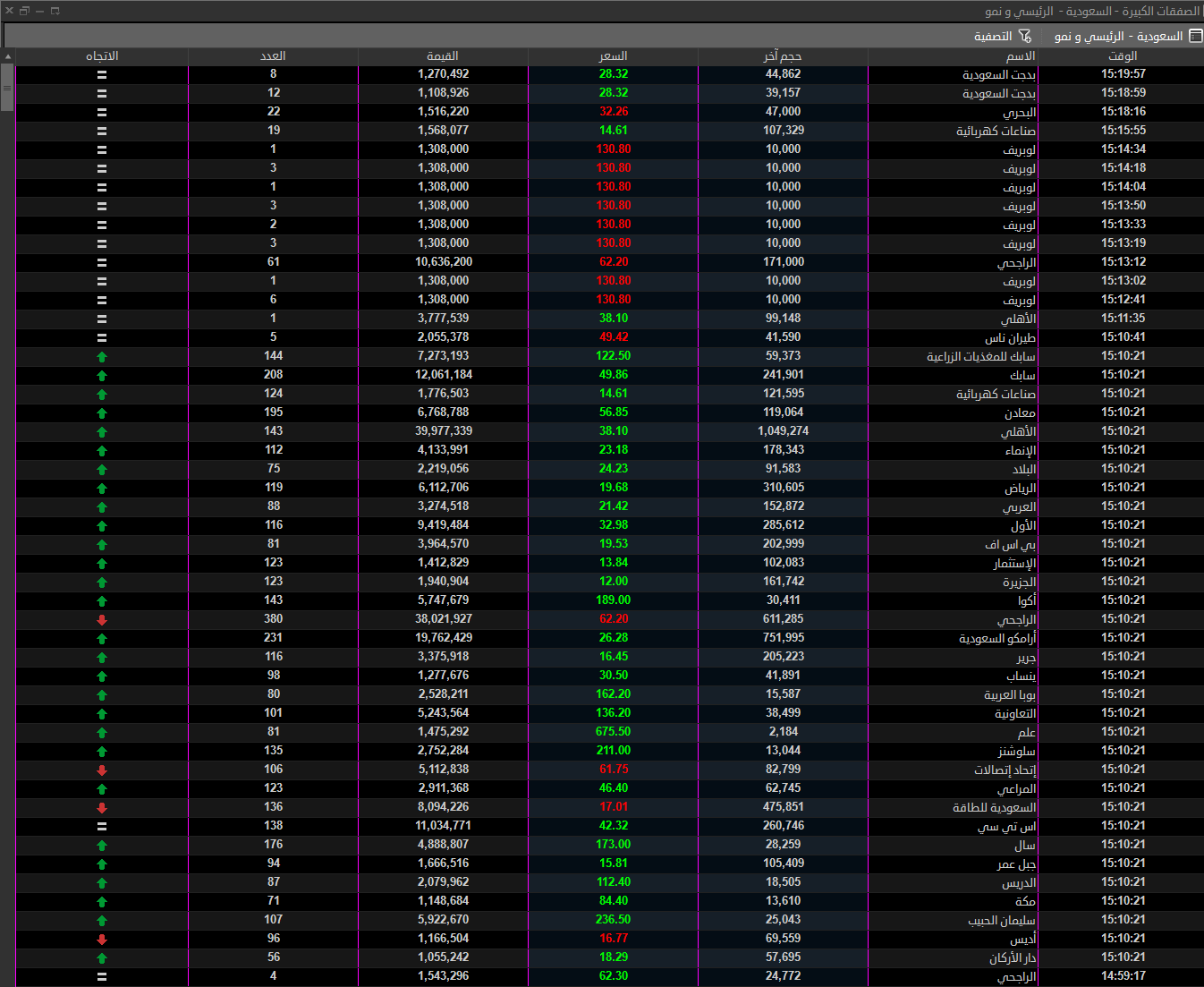Sort by the الاتجاه column header
This screenshot has width=1204, height=987.
tap(102, 55)
